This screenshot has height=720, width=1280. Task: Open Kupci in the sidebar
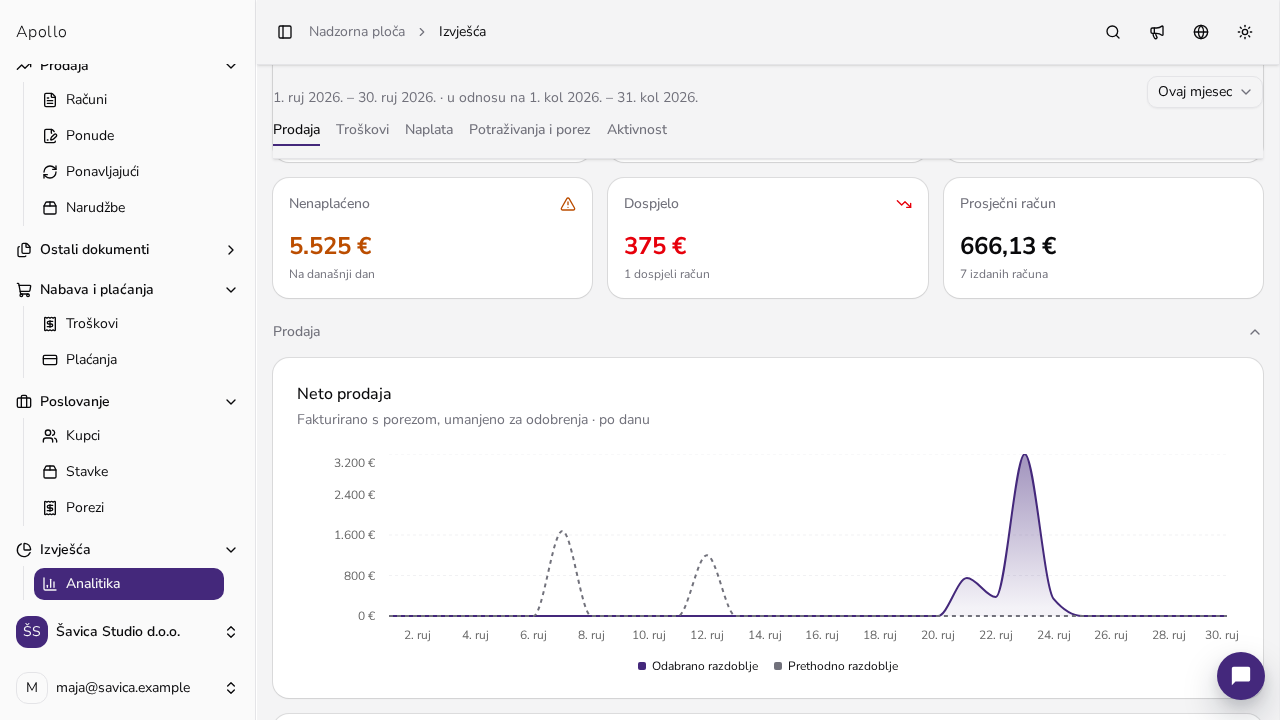[129, 436]
